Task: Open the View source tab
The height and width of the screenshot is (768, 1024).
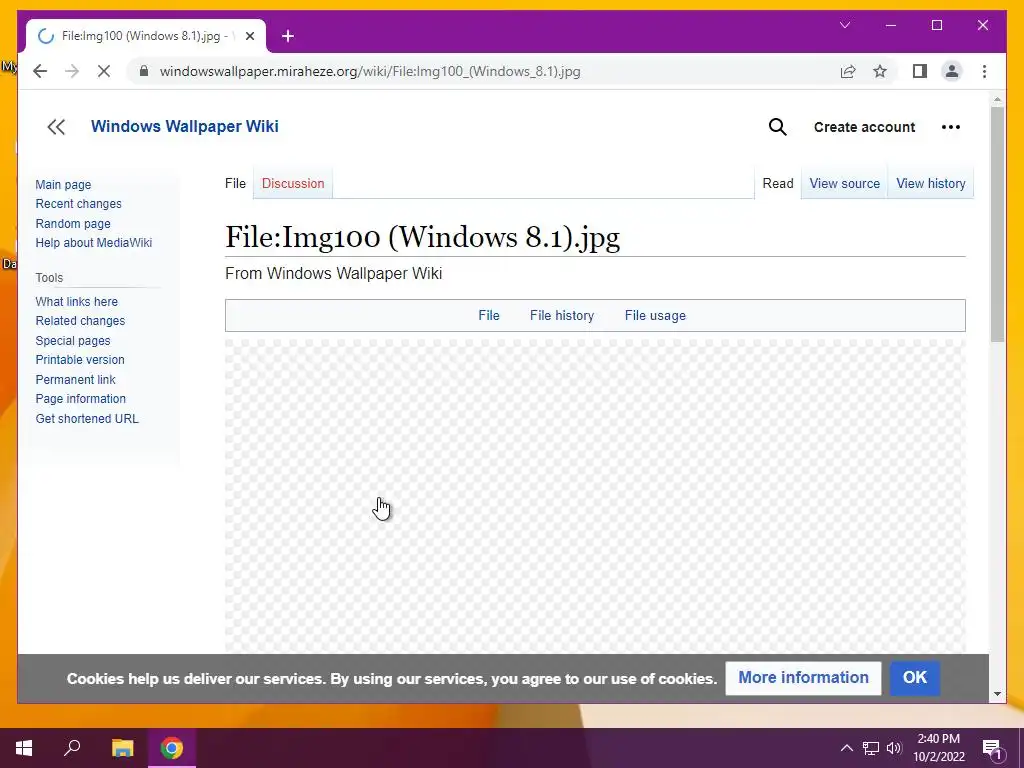Action: (844, 184)
